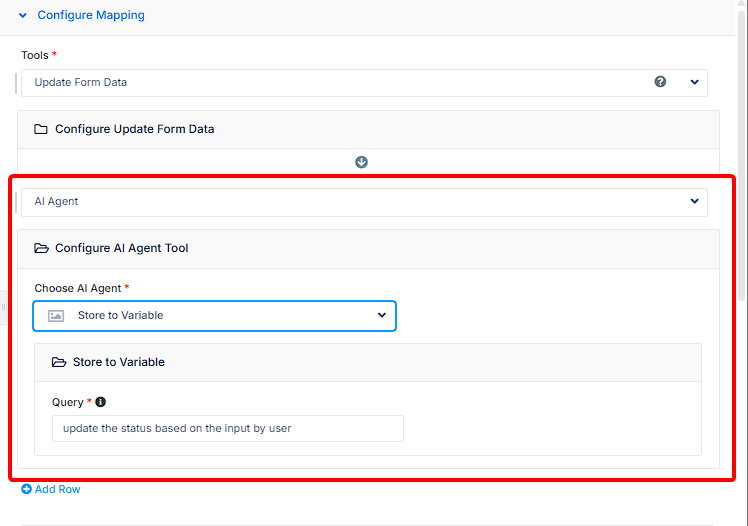The height and width of the screenshot is (526, 748).
Task: Click the Configure Mapping heading text
Action: pos(91,16)
